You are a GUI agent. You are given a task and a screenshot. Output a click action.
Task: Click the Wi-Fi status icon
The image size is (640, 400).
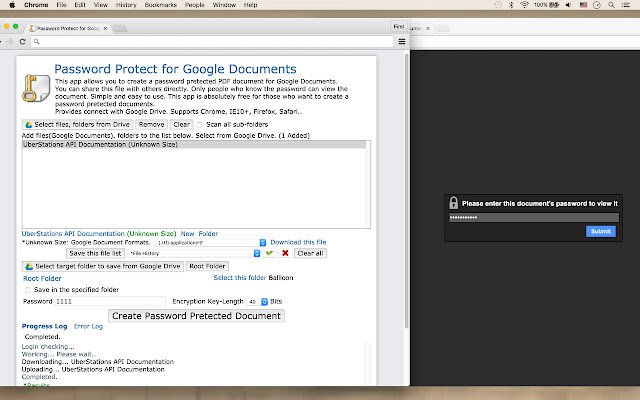point(524,5)
